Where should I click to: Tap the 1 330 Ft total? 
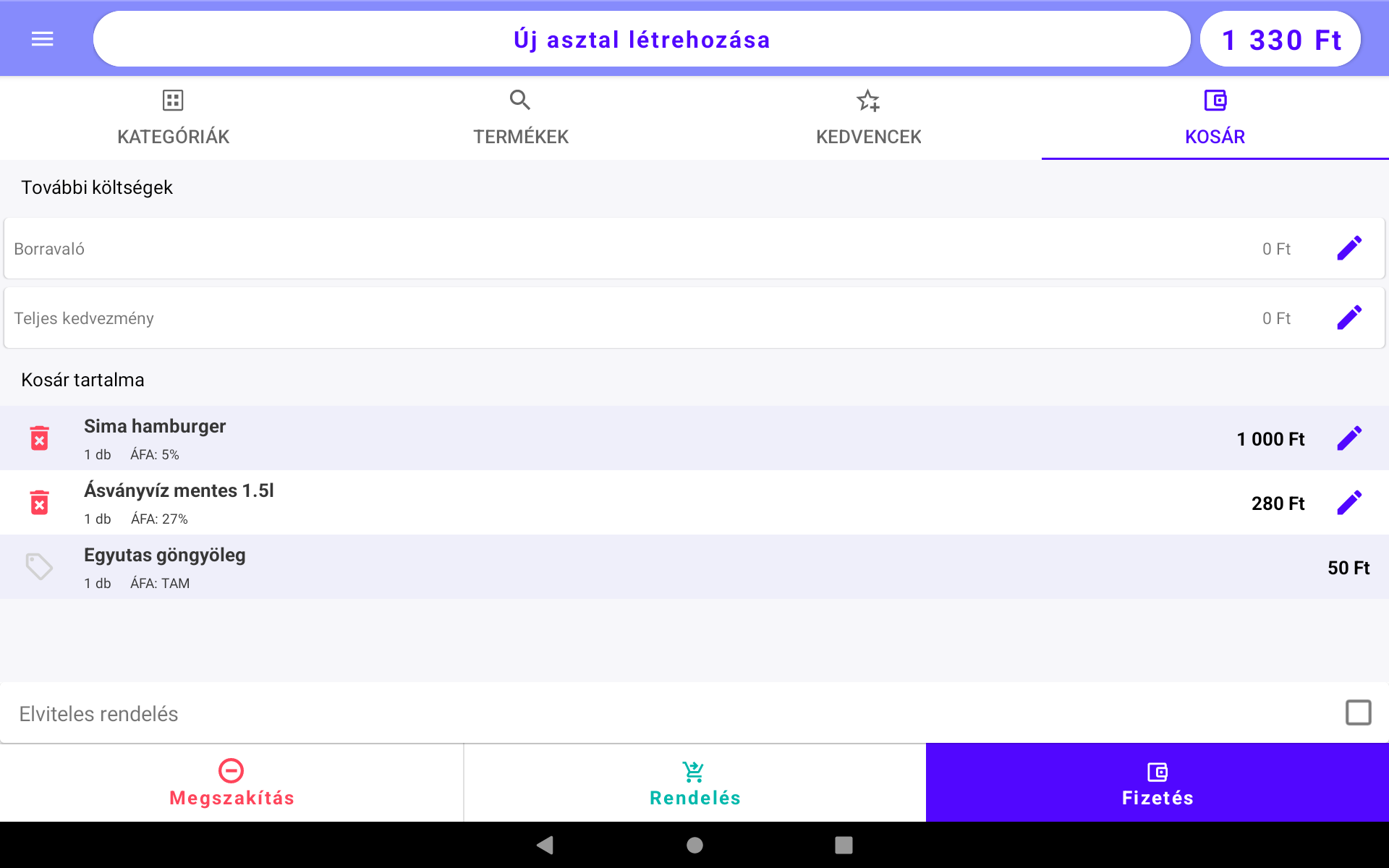click(x=1280, y=39)
